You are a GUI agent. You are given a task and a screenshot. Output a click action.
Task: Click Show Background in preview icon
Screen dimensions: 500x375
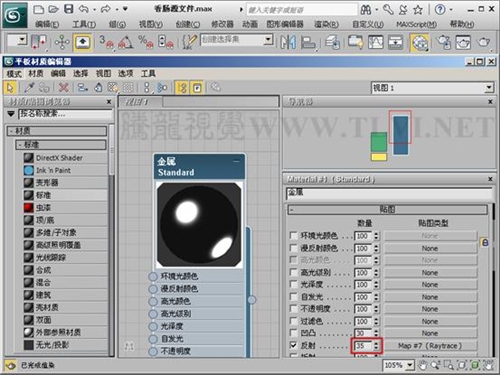coord(128,88)
